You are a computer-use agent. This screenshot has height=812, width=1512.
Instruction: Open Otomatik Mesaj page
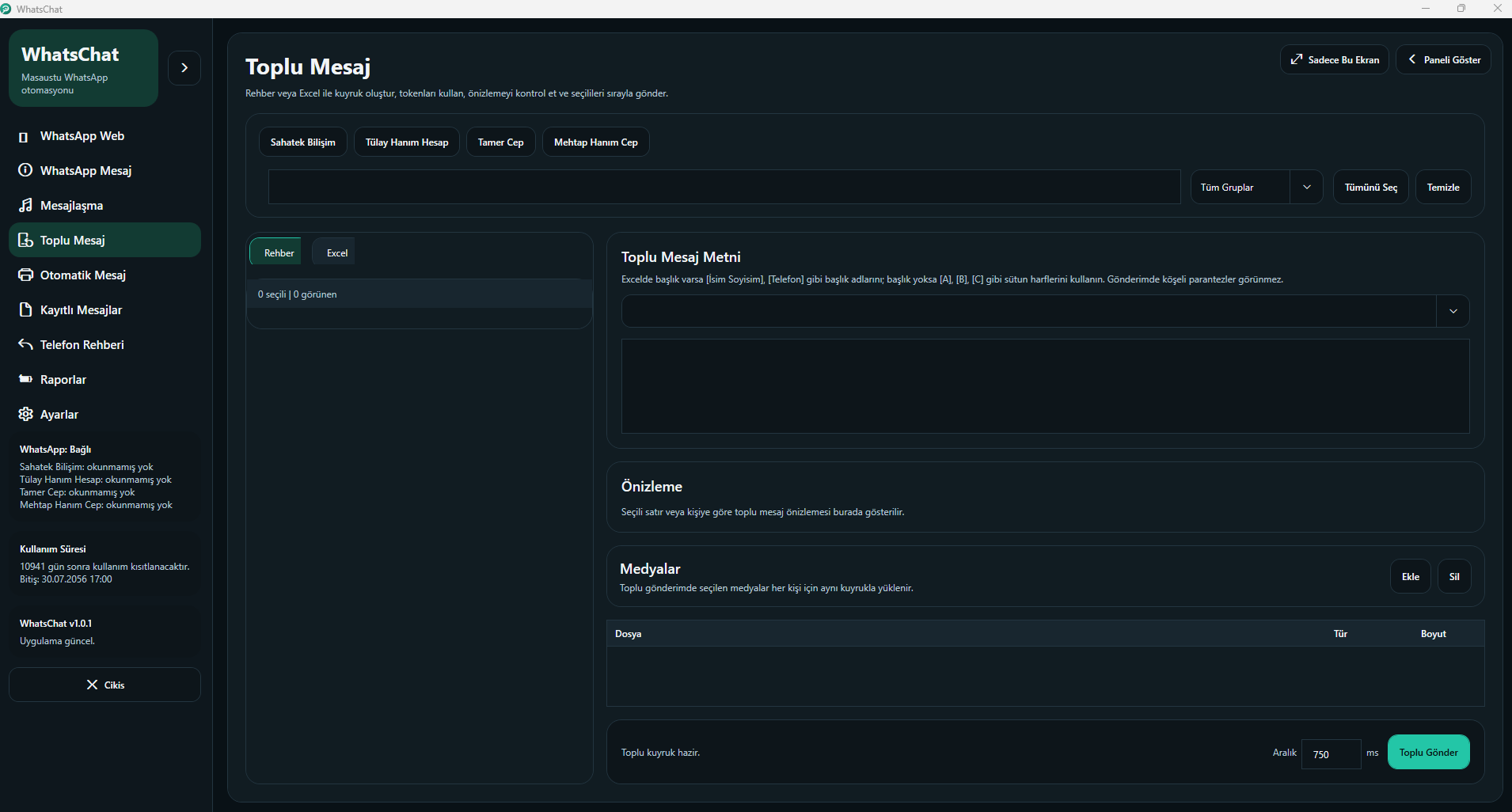tap(104, 275)
